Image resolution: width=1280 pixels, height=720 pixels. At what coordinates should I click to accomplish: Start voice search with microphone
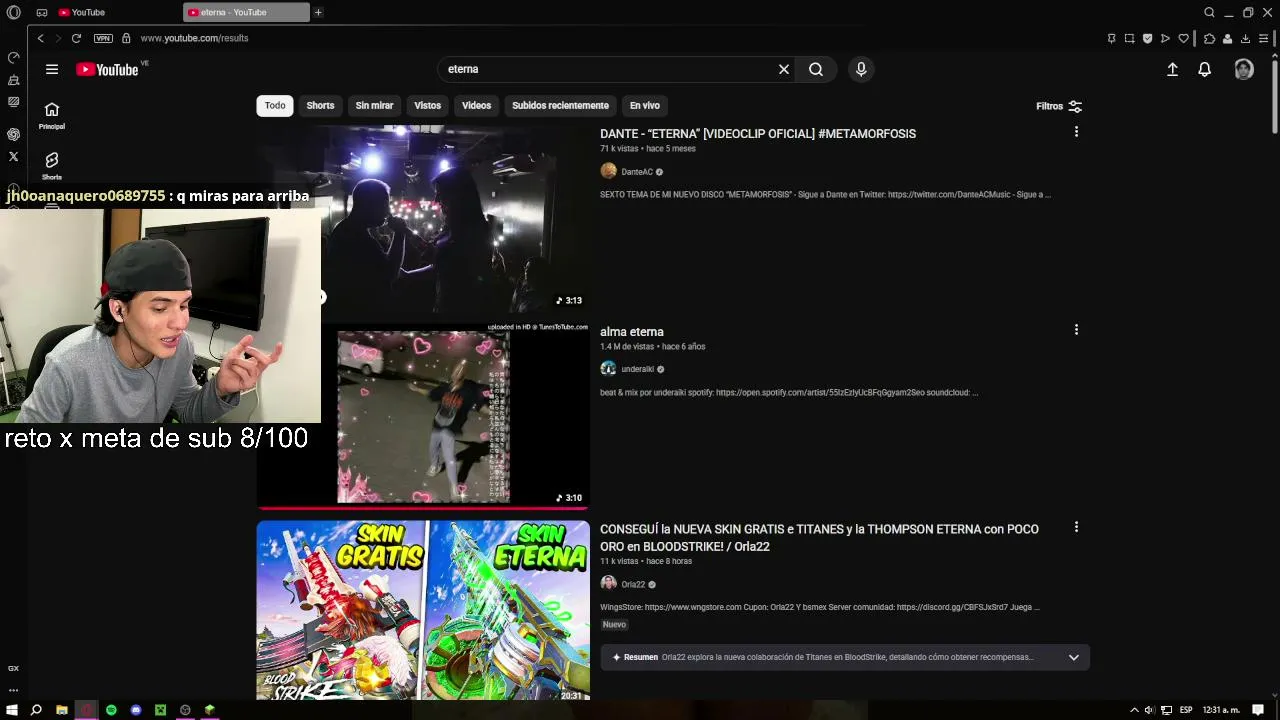pyautogui.click(x=861, y=69)
